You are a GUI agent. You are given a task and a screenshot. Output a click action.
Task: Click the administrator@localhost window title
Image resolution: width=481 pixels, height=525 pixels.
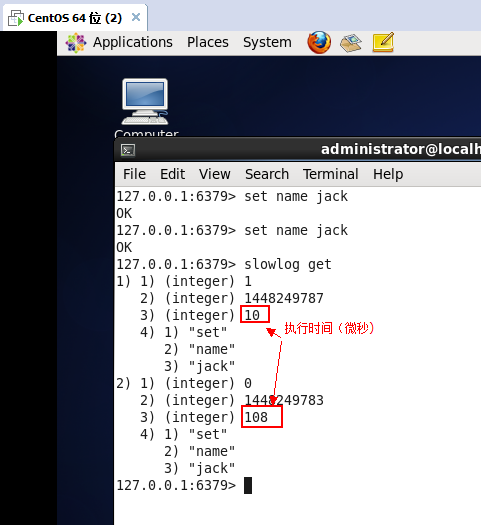(x=401, y=149)
